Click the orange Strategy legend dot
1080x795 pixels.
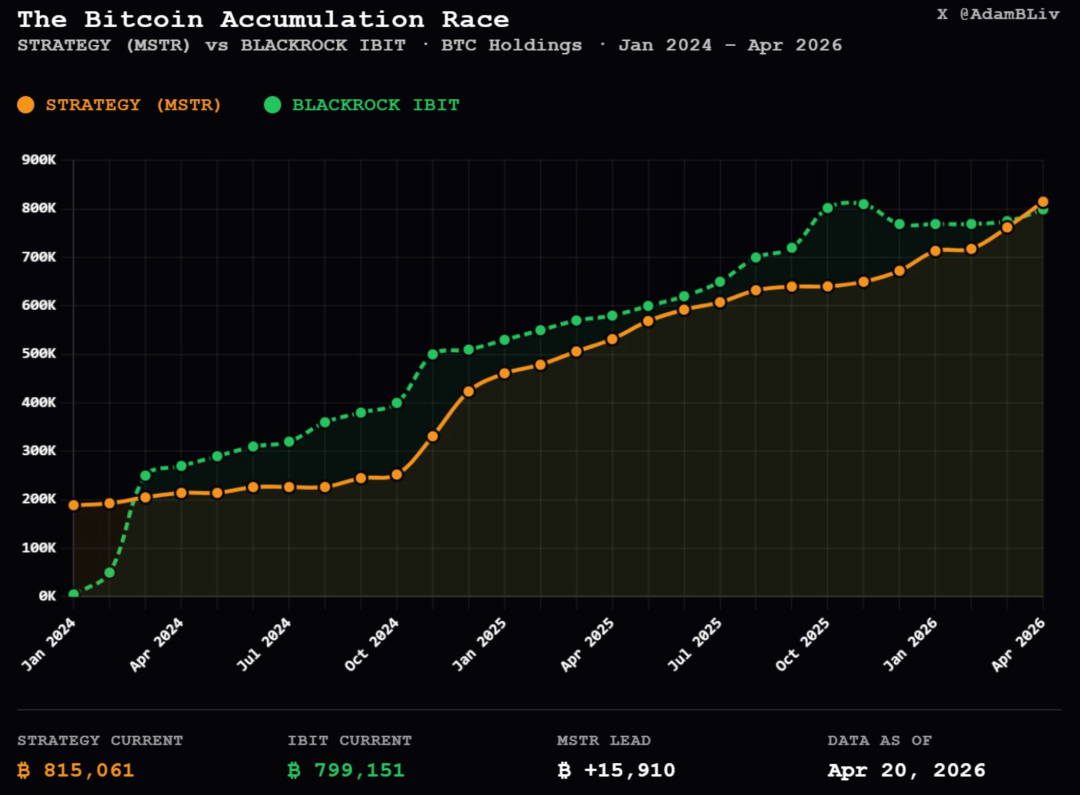[x=25, y=105]
